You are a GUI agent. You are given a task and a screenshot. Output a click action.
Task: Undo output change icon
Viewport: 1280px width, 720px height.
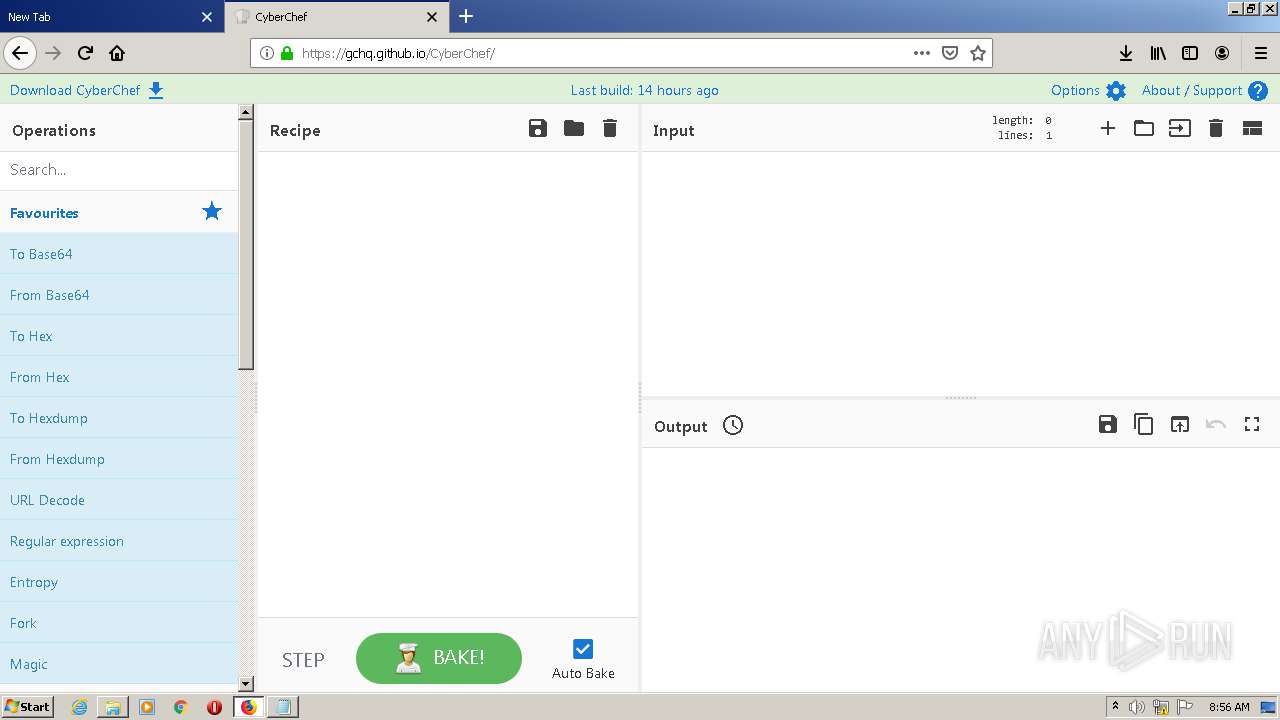click(1216, 424)
